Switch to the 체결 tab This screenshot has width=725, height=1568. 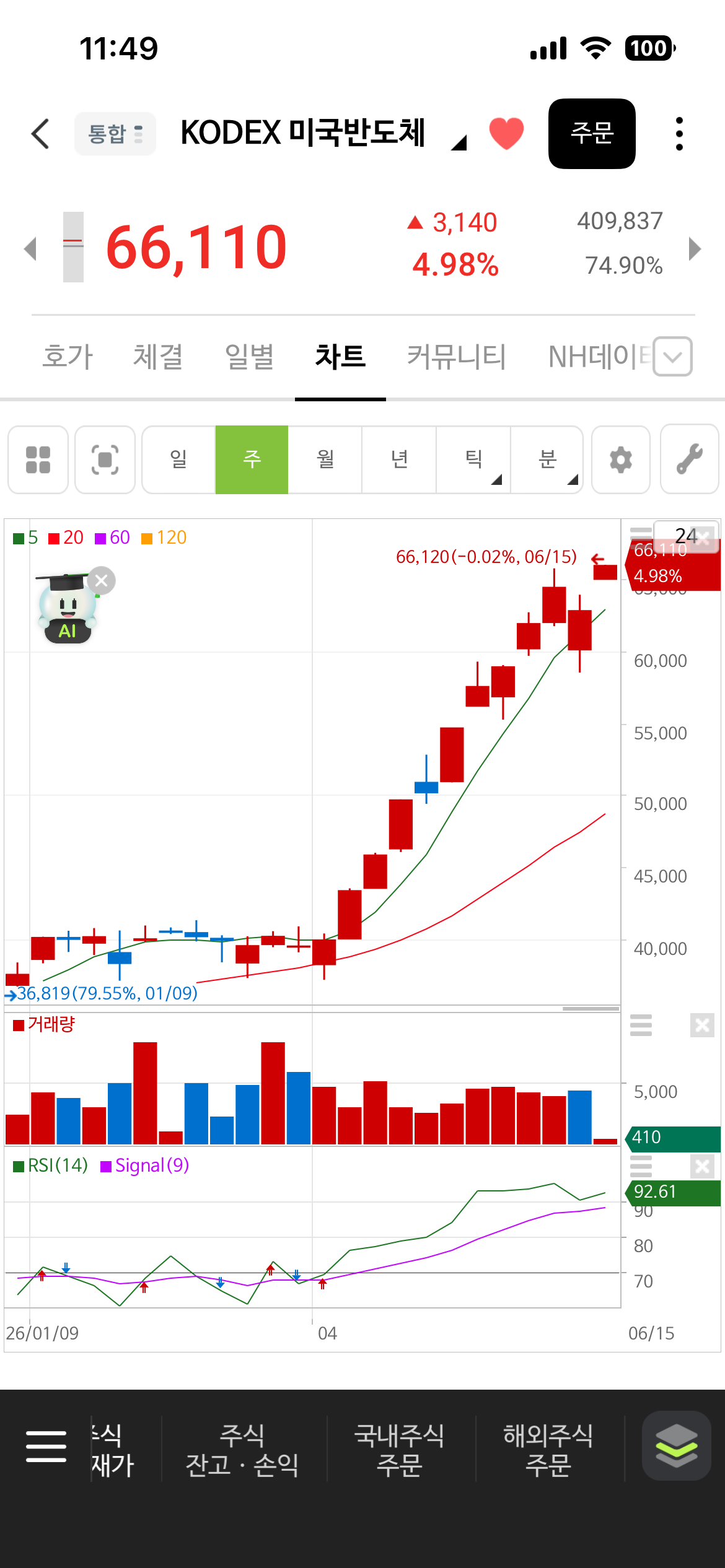point(158,357)
